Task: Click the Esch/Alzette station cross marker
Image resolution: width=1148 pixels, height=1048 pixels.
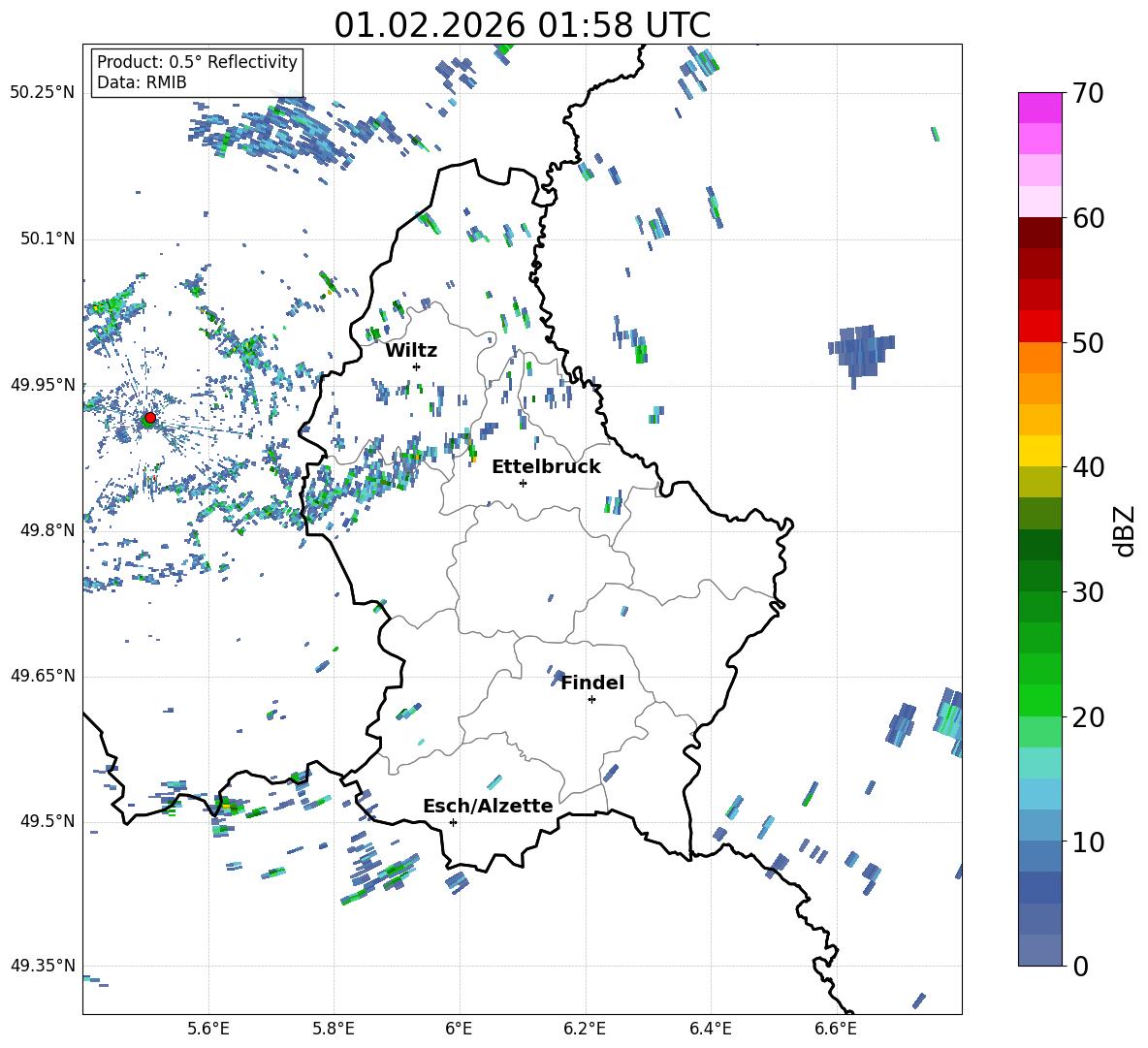Action: click(x=453, y=822)
